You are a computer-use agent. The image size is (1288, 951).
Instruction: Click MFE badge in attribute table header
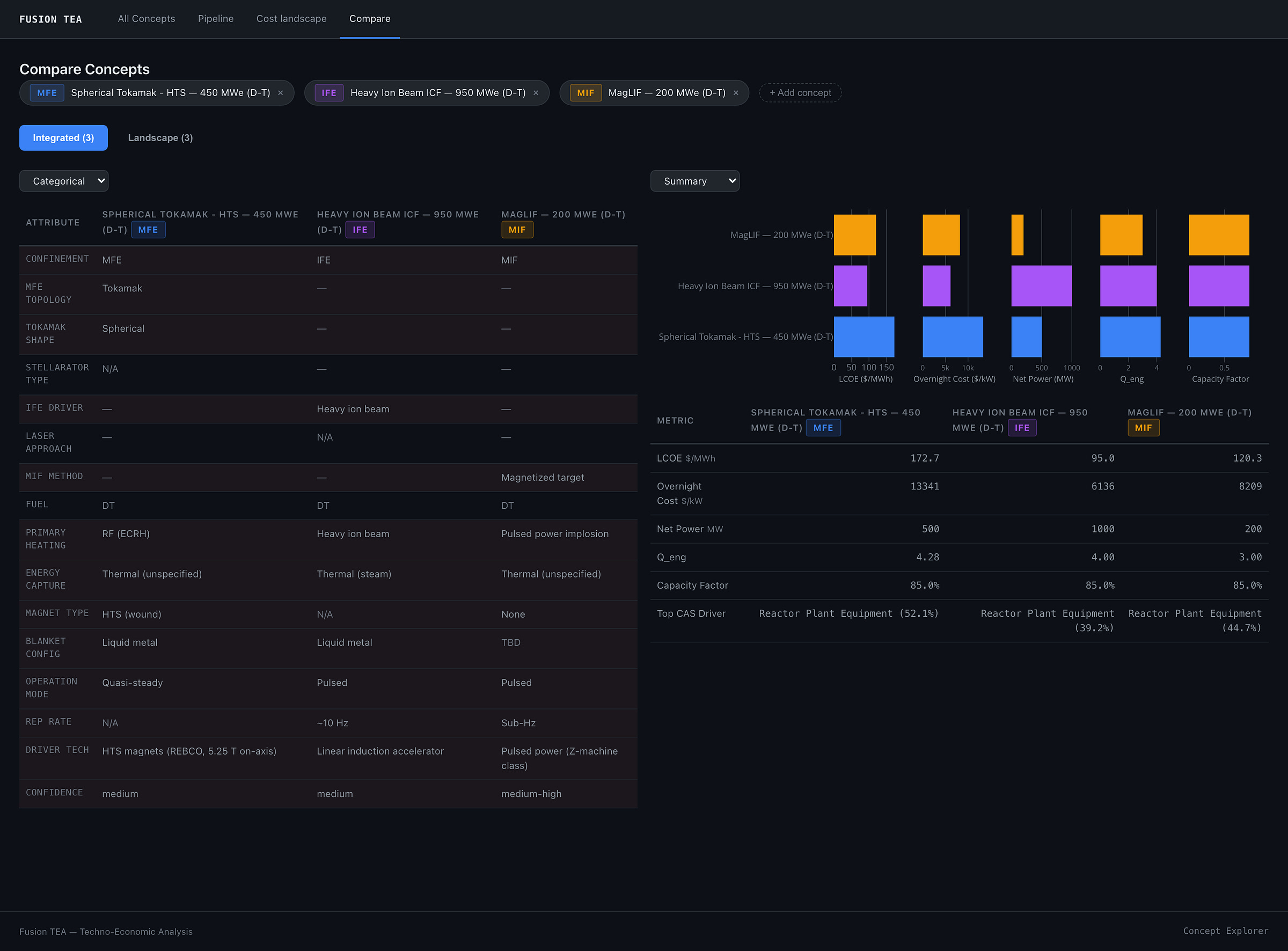pyautogui.click(x=148, y=230)
